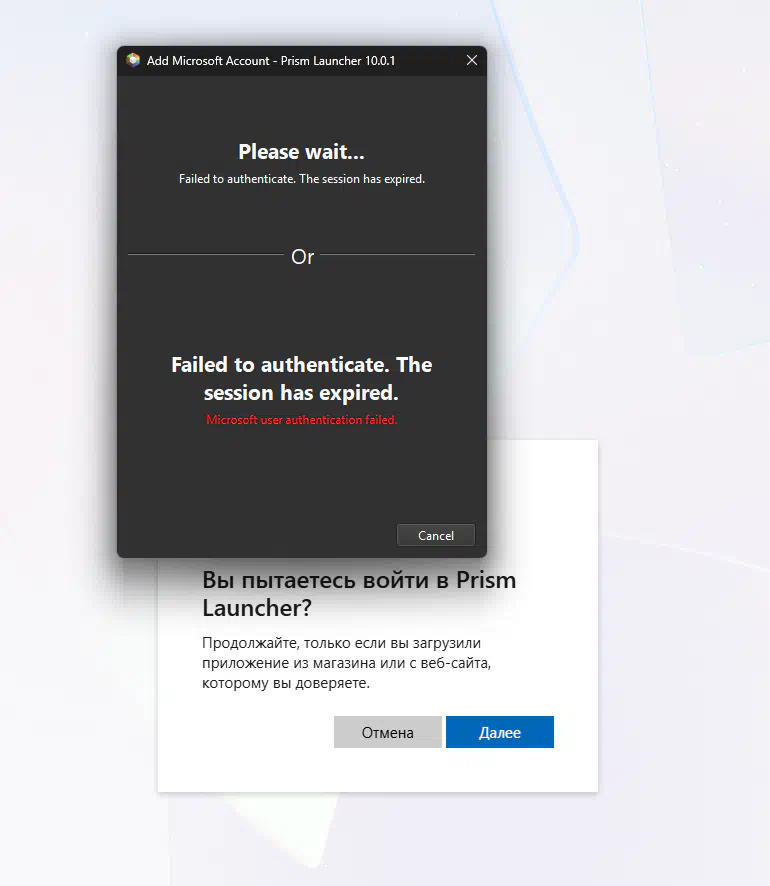Image resolution: width=770 pixels, height=886 pixels.
Task: Click large bold 'Failed to authenticate' message
Action: (x=302, y=379)
